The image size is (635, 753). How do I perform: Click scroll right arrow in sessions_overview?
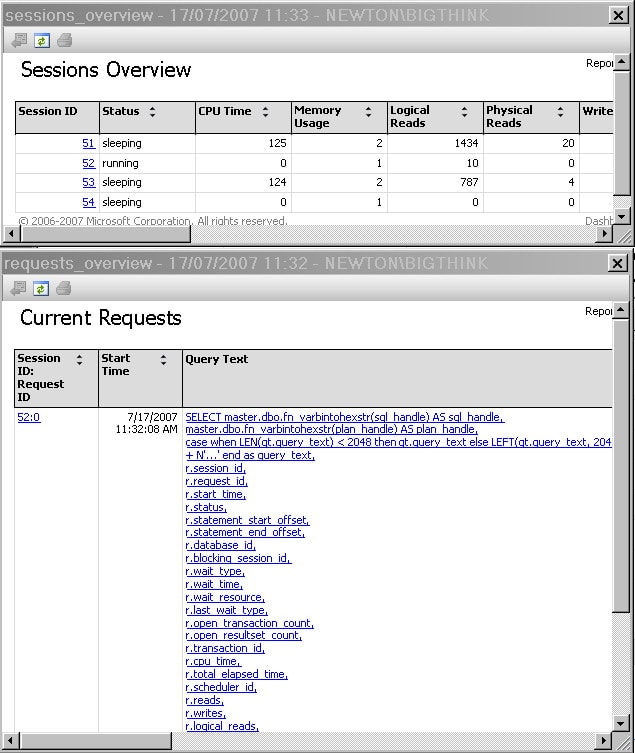tap(605, 234)
